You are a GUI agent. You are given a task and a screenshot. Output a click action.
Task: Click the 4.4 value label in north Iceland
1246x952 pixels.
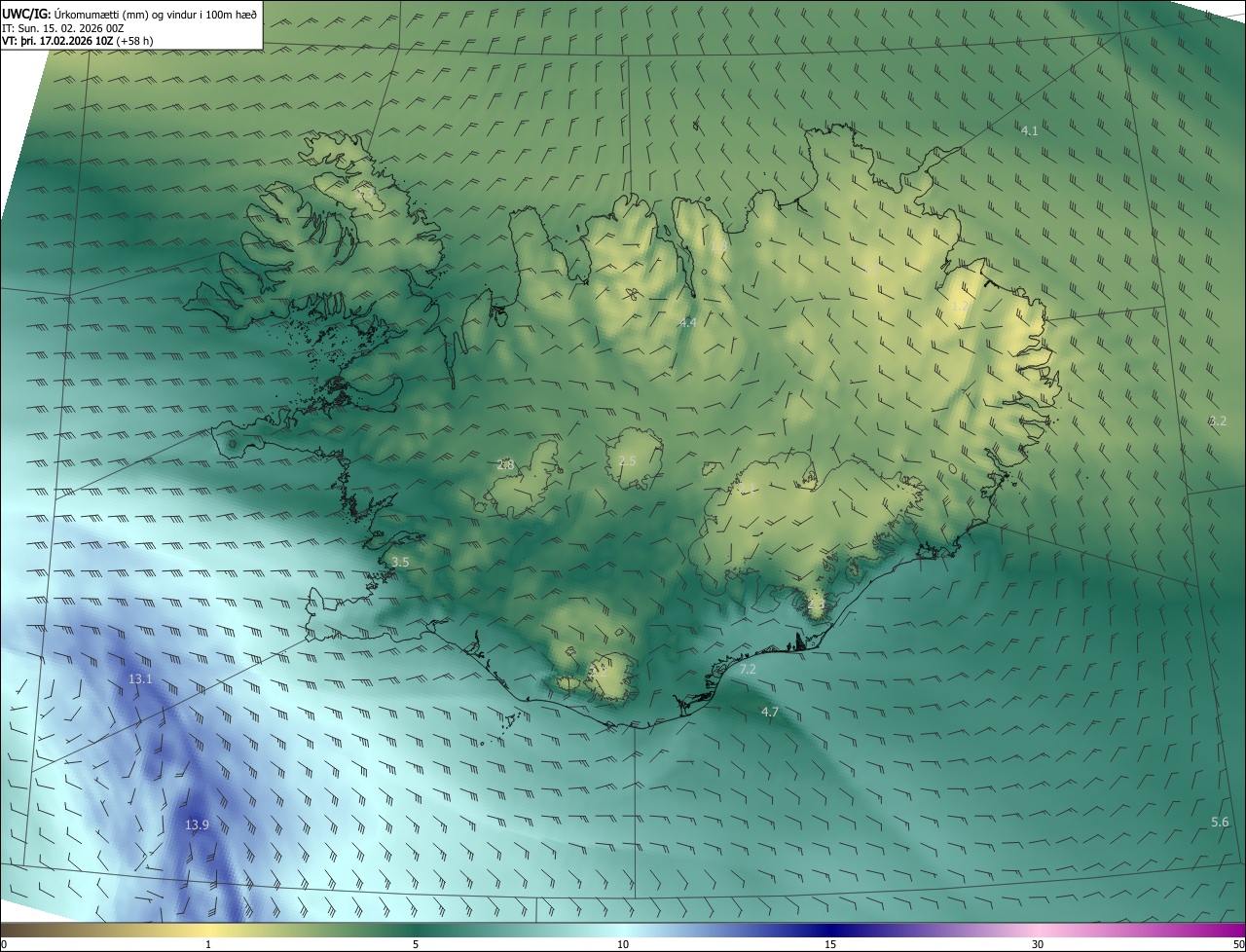click(x=687, y=322)
